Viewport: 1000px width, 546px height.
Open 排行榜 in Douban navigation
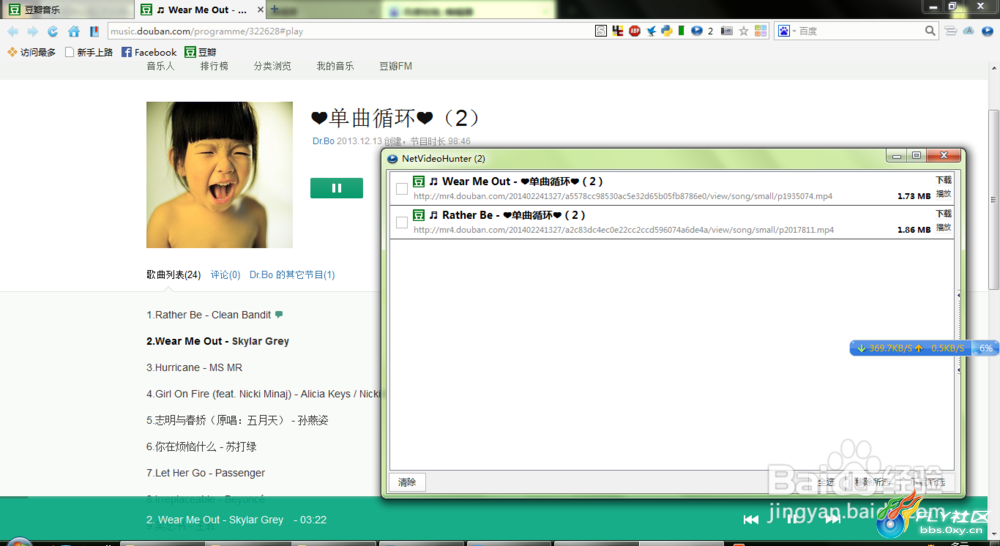214,66
